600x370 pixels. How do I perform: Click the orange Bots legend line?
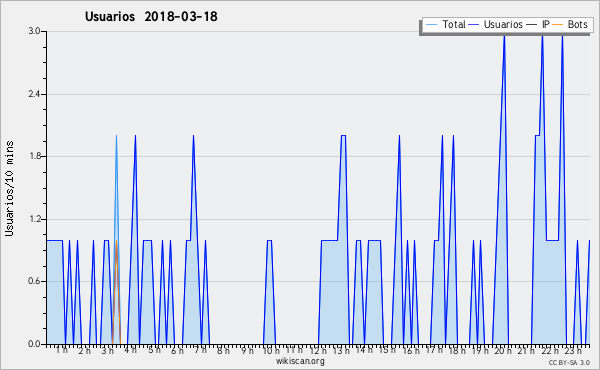coord(558,24)
